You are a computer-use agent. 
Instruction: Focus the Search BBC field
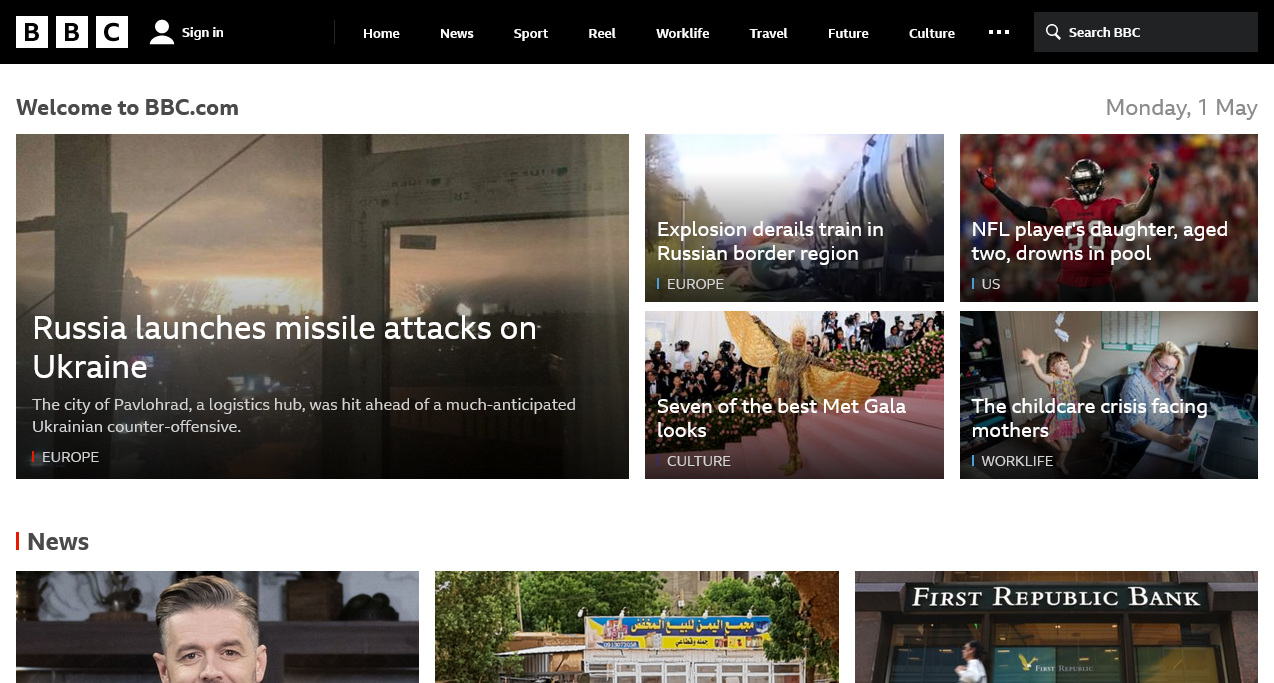(x=1146, y=32)
